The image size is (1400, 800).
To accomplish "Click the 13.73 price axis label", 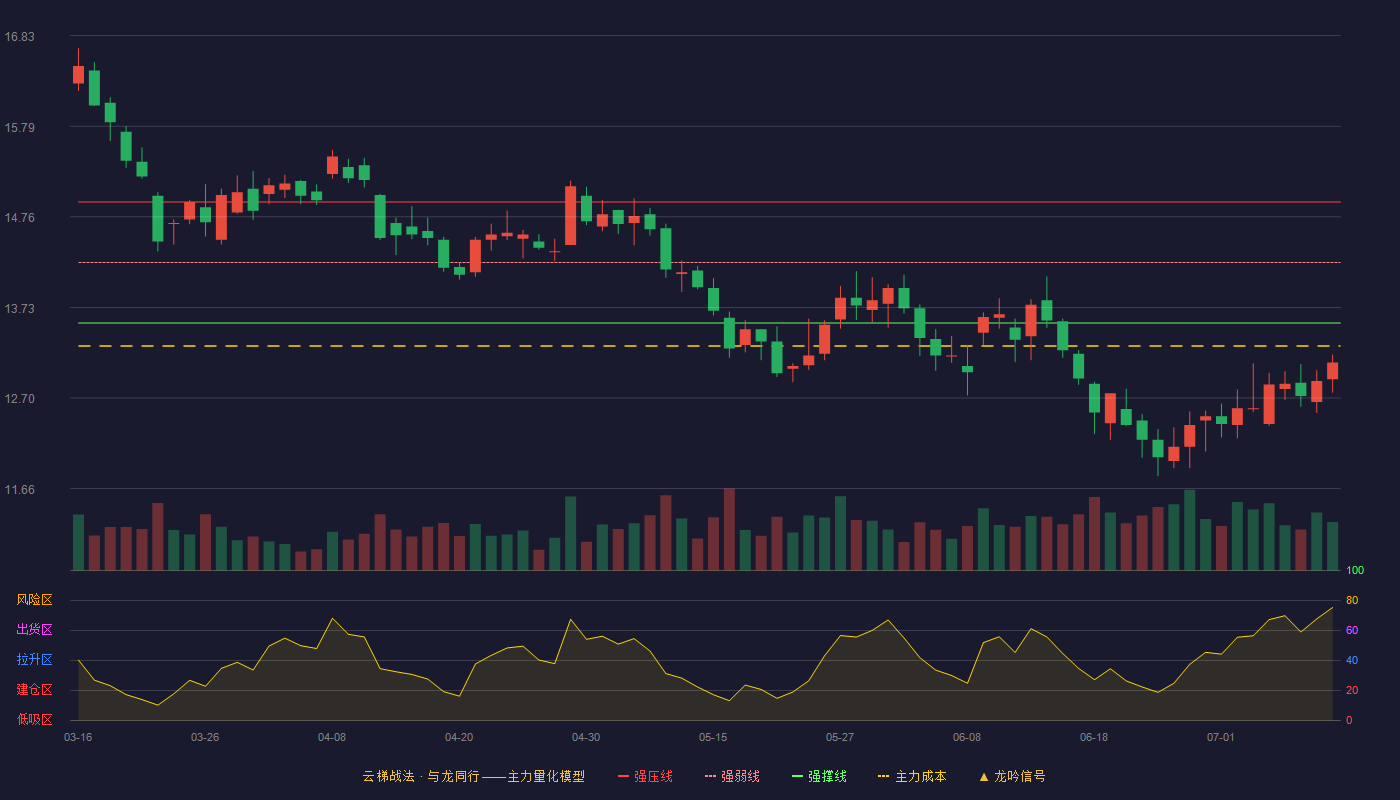I will click(19, 308).
